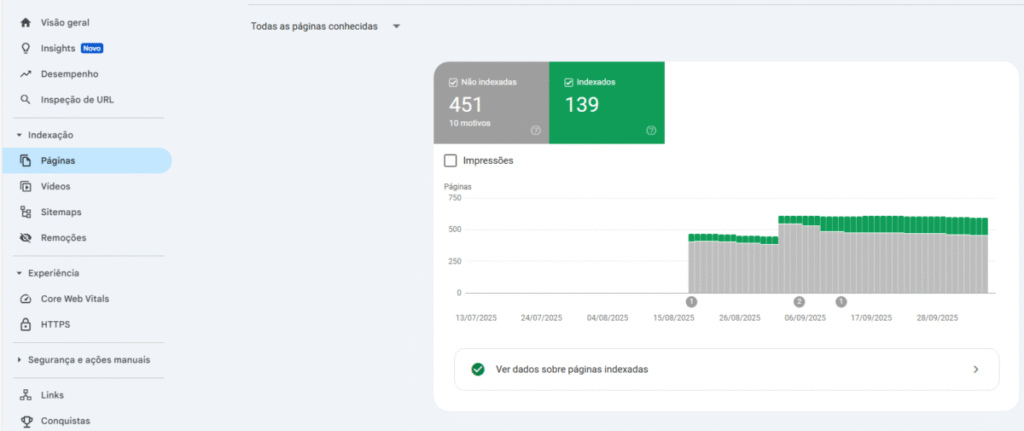Toggle the Não indexadas checkbox
Screen dimensions: 1024x431
(x=454, y=82)
